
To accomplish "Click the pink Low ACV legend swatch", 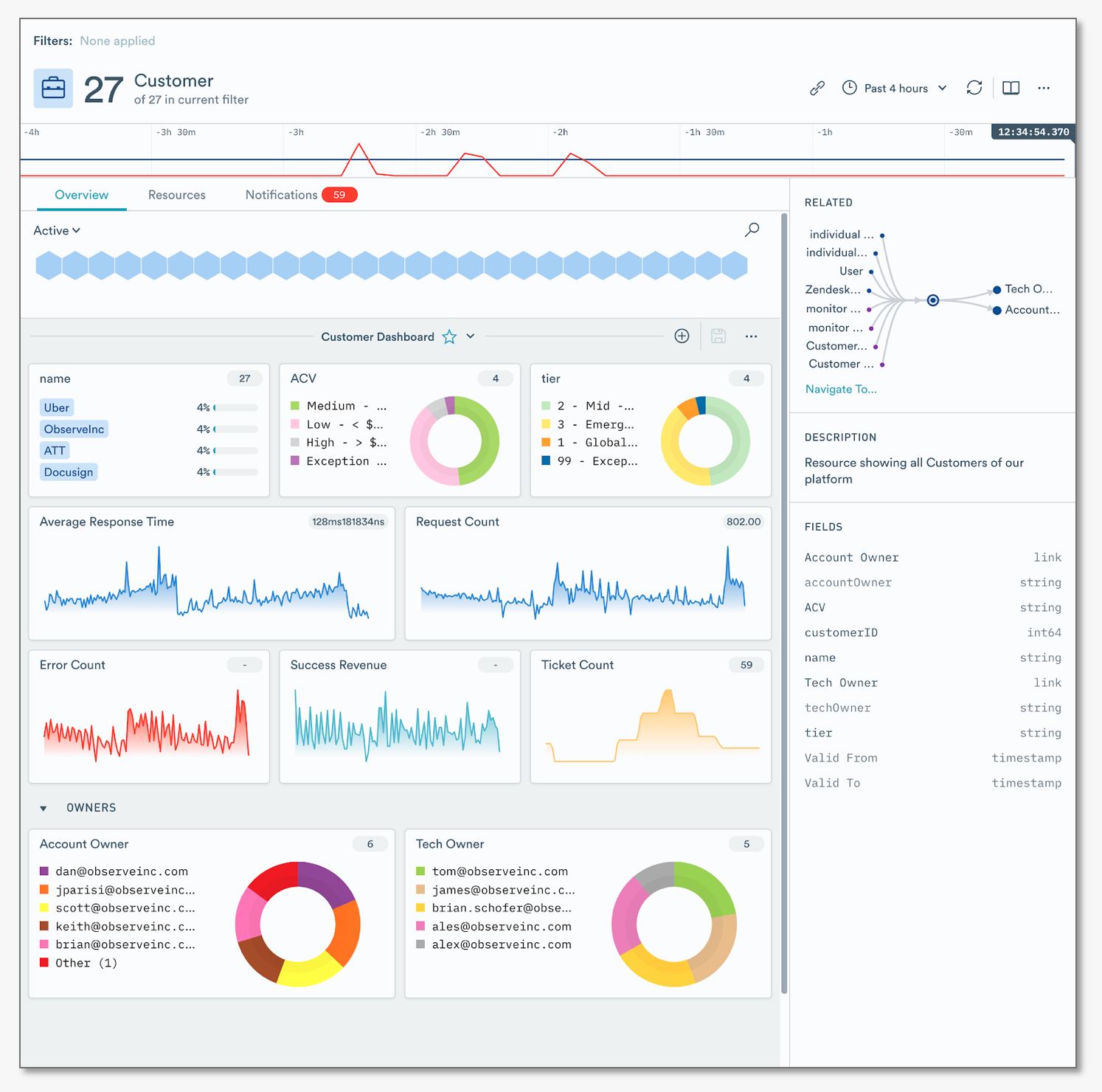I will (295, 424).
